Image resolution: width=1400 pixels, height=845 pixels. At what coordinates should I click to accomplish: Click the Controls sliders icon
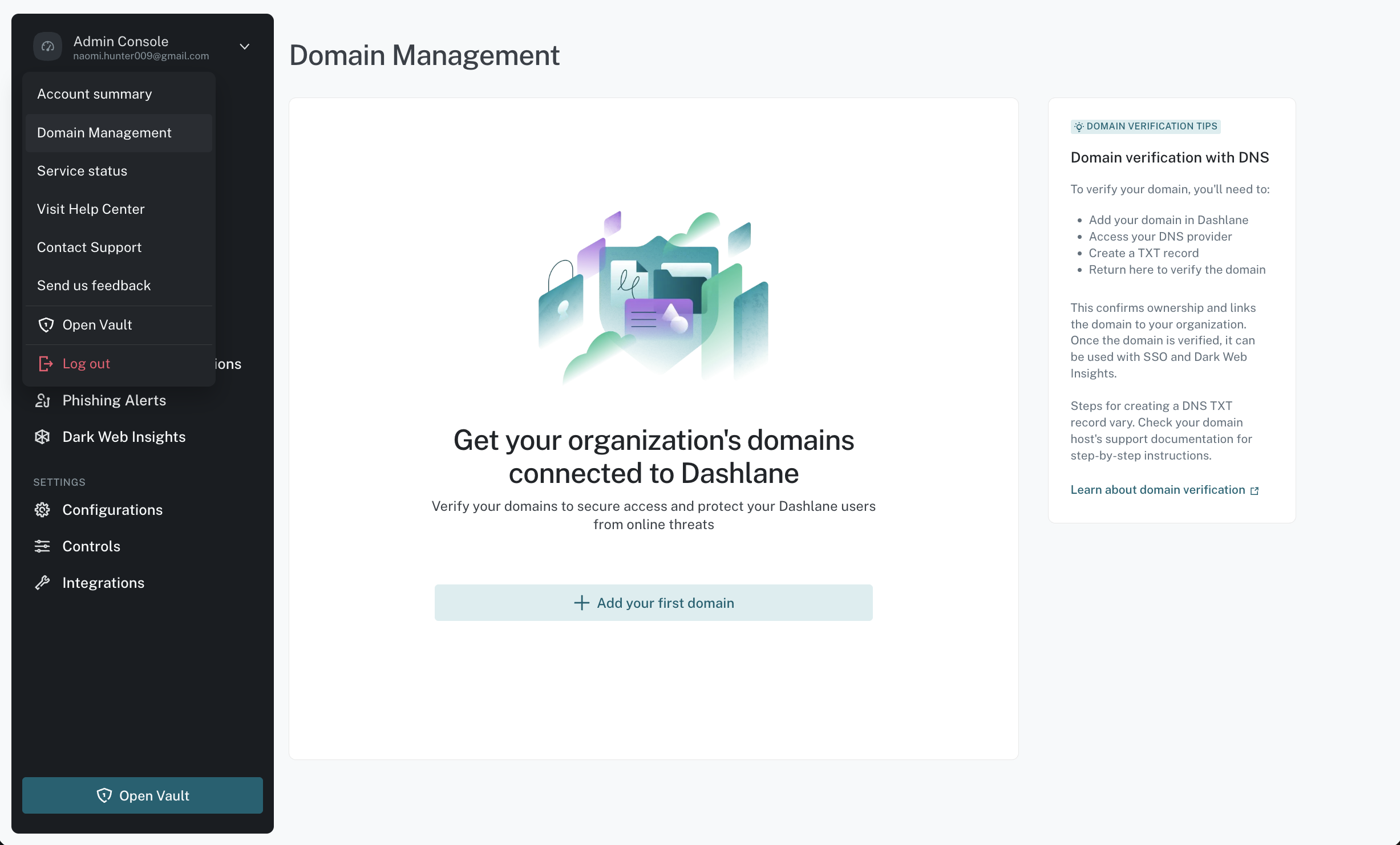pyautogui.click(x=43, y=547)
